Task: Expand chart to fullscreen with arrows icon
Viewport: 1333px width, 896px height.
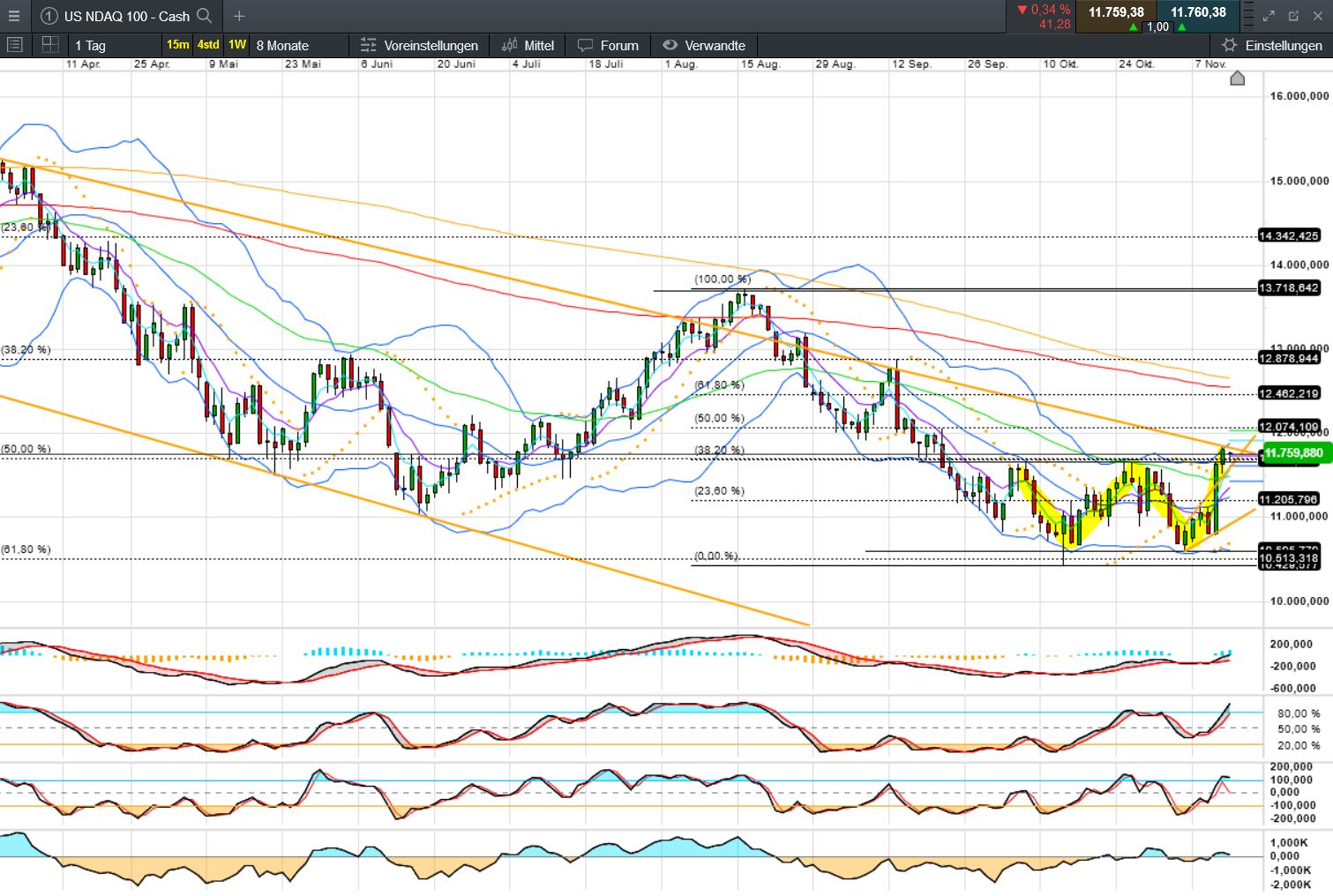Action: [1269, 16]
